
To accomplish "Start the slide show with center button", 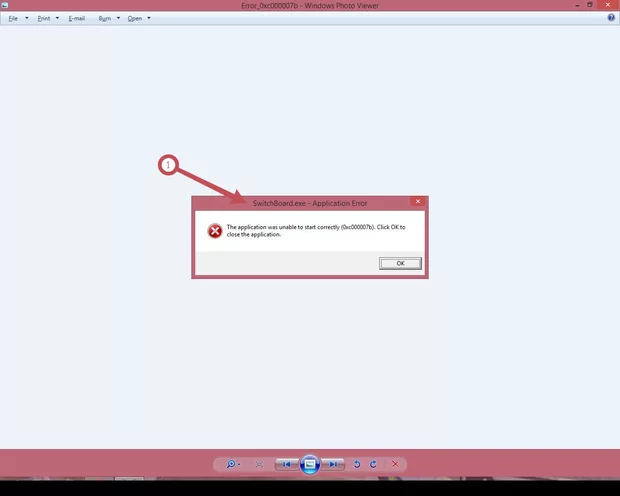I will (310, 464).
